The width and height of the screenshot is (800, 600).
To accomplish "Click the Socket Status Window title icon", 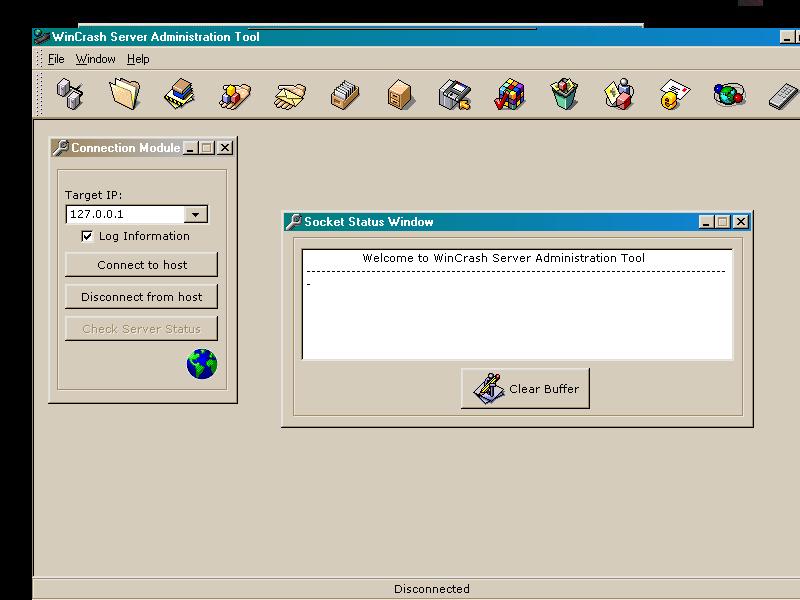I will tap(293, 221).
